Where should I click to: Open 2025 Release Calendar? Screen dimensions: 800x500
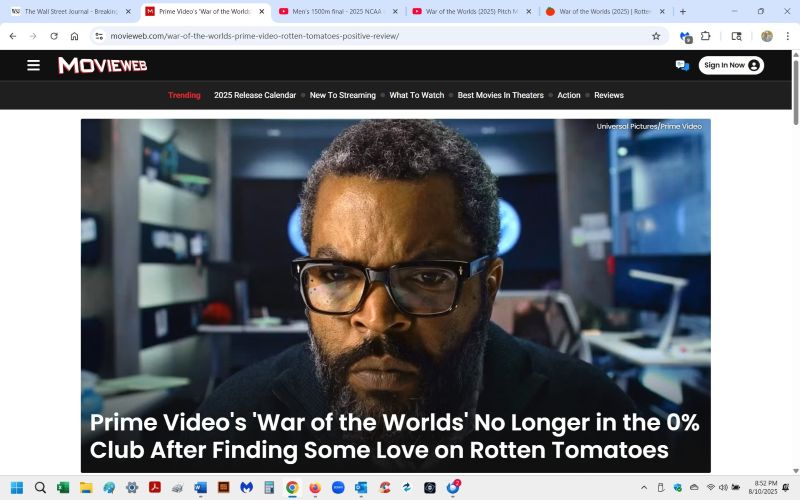coord(255,95)
